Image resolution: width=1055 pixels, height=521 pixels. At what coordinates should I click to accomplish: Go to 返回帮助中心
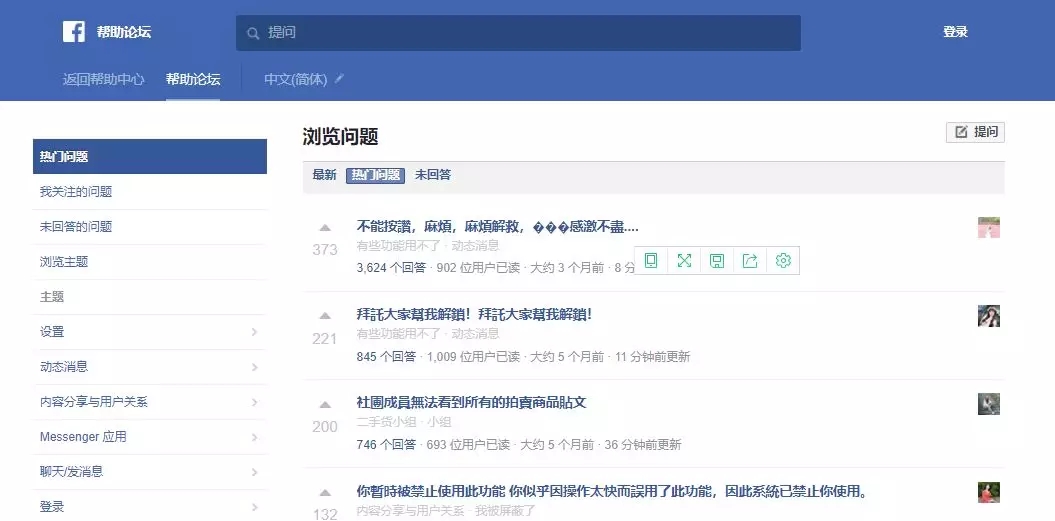104,79
